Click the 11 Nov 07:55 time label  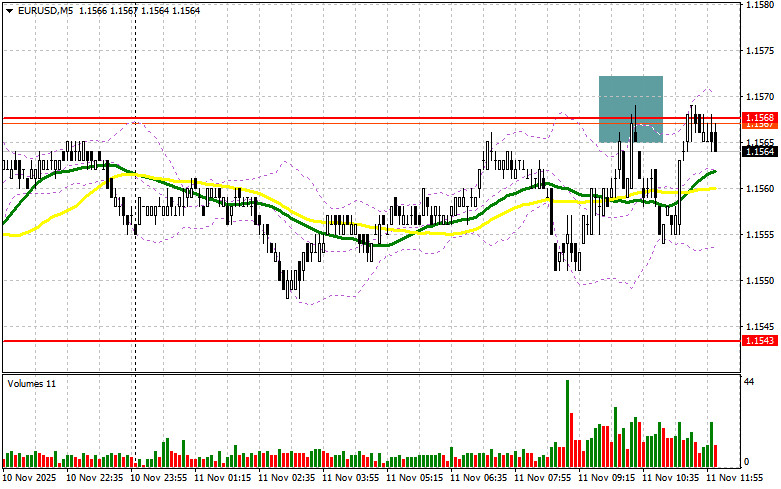(x=542, y=478)
